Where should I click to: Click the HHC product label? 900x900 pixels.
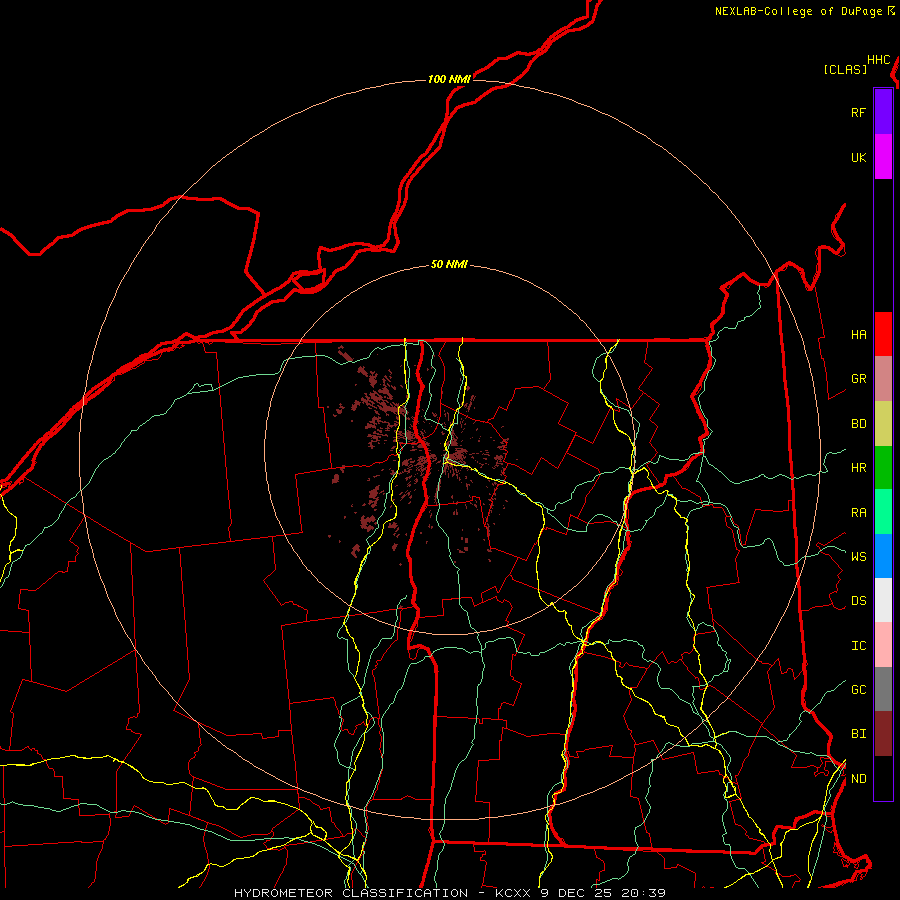(878, 60)
